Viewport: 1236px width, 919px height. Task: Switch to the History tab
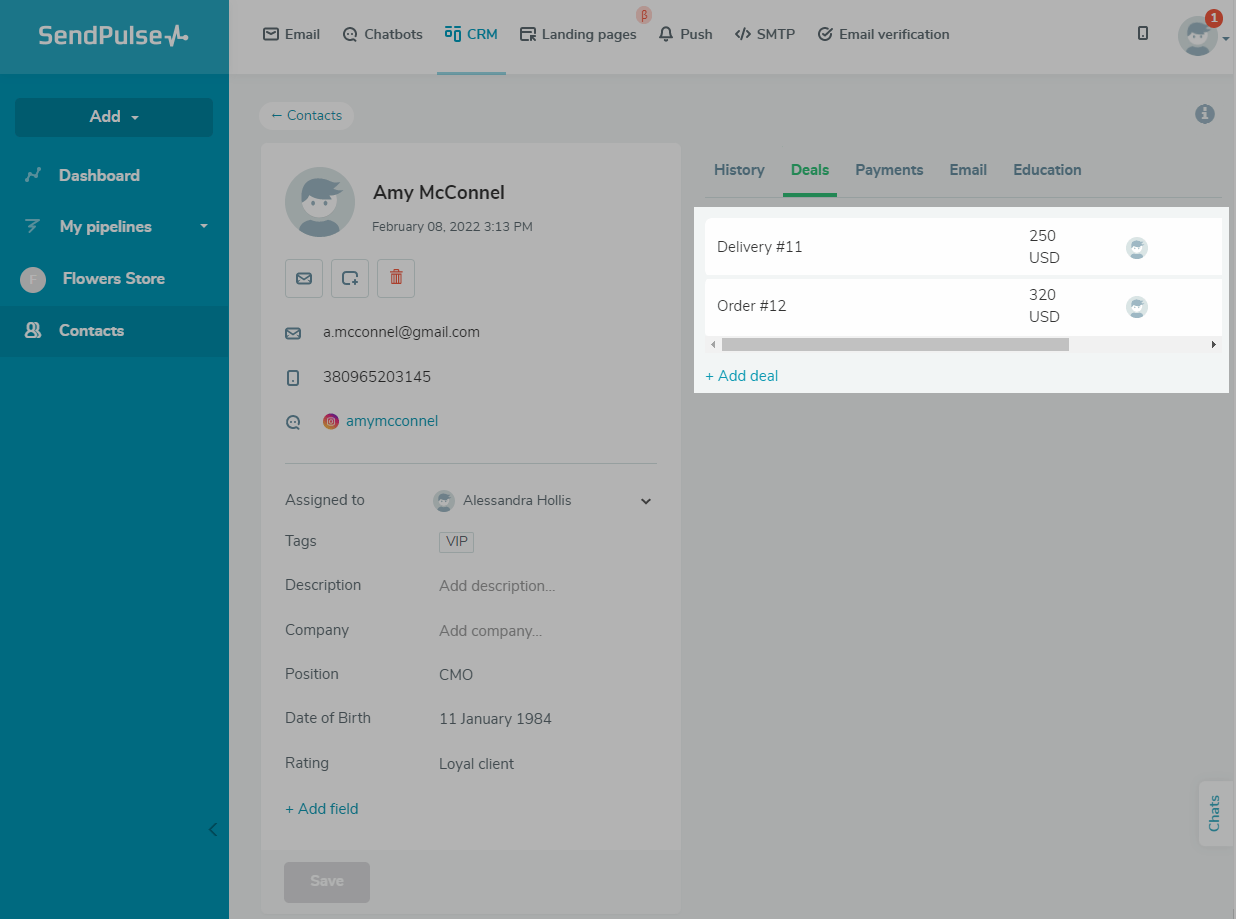[739, 170]
